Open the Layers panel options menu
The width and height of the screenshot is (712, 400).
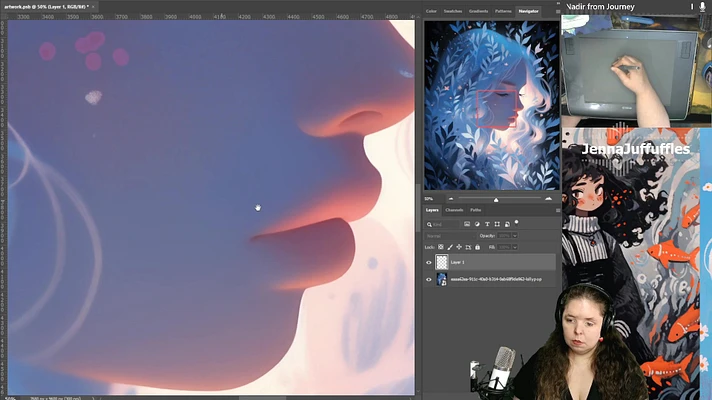point(558,210)
